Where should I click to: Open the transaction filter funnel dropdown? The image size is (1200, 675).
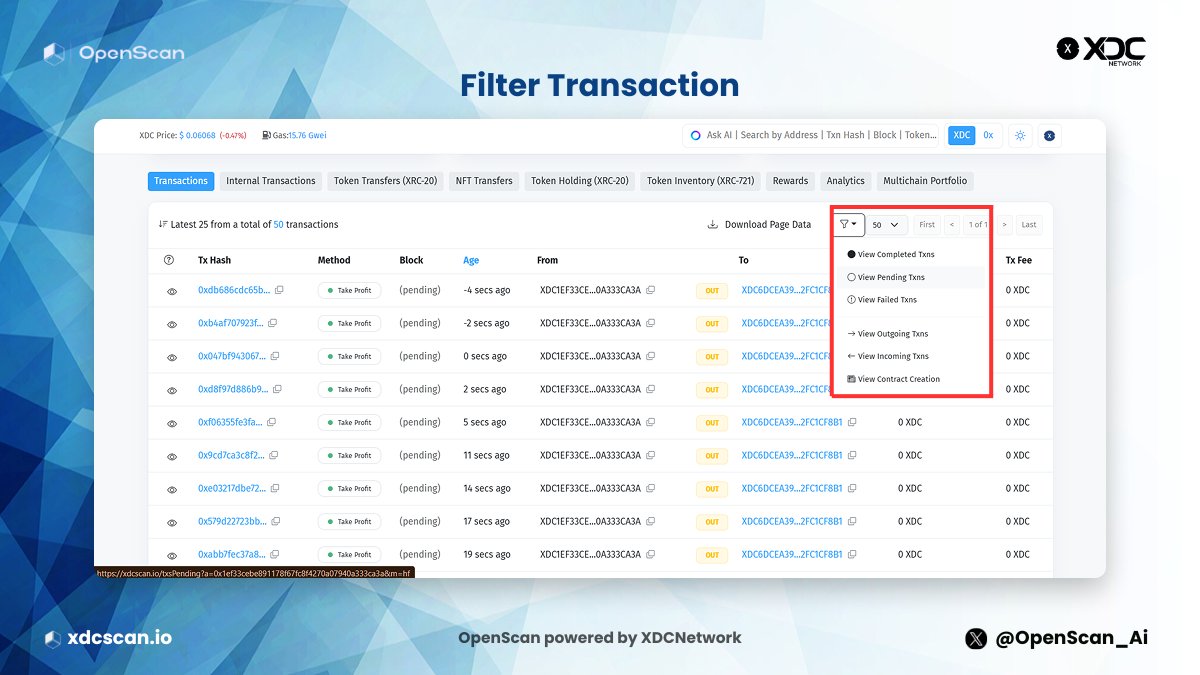click(x=848, y=225)
